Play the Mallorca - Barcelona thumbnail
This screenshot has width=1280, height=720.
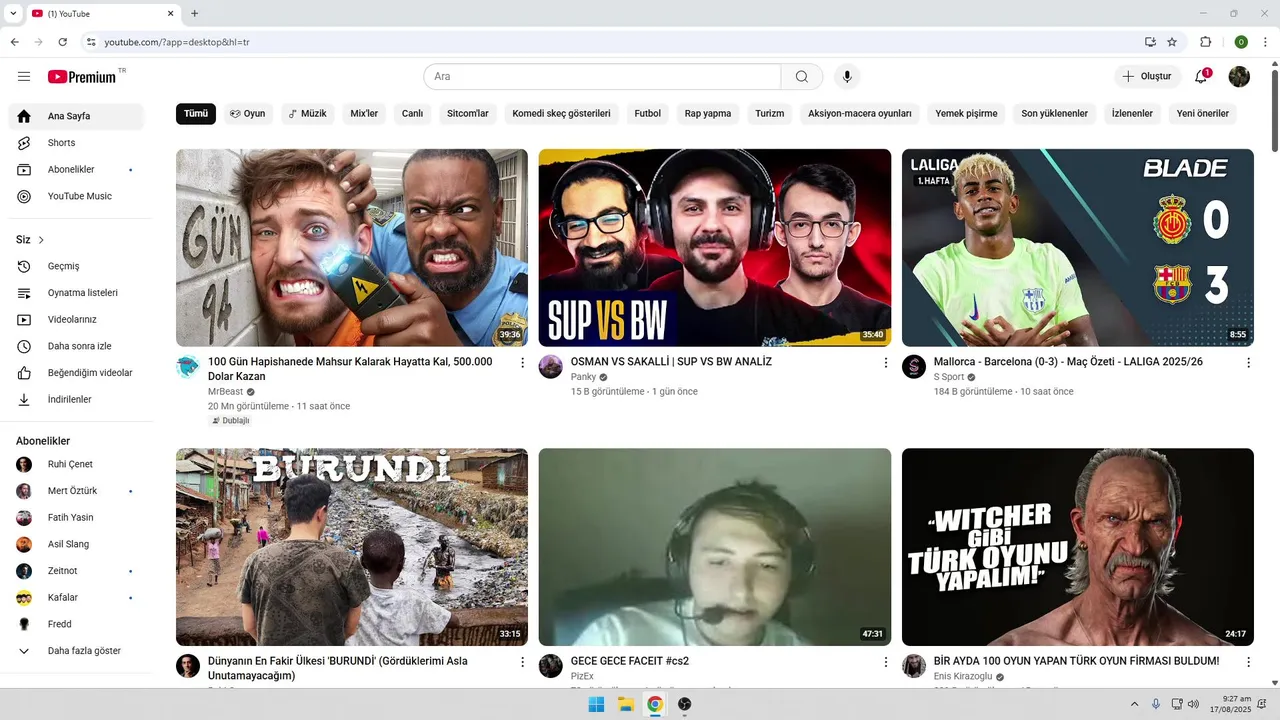1078,248
